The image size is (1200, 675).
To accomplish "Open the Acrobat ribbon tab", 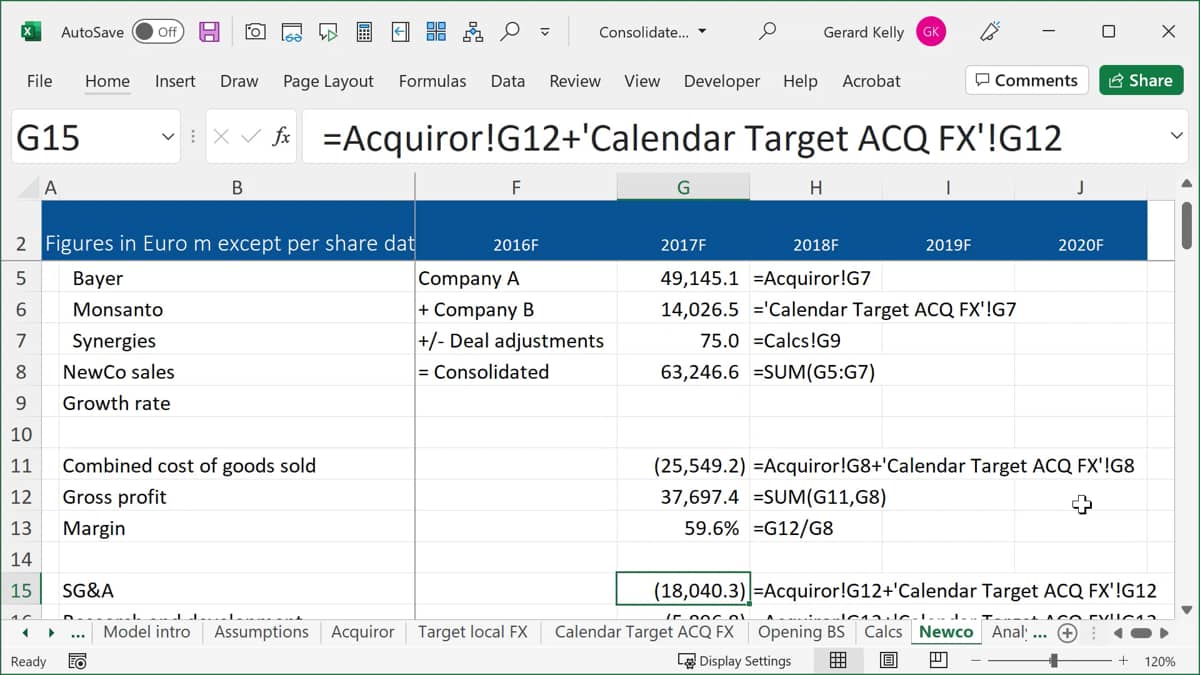I will pyautogui.click(x=871, y=81).
